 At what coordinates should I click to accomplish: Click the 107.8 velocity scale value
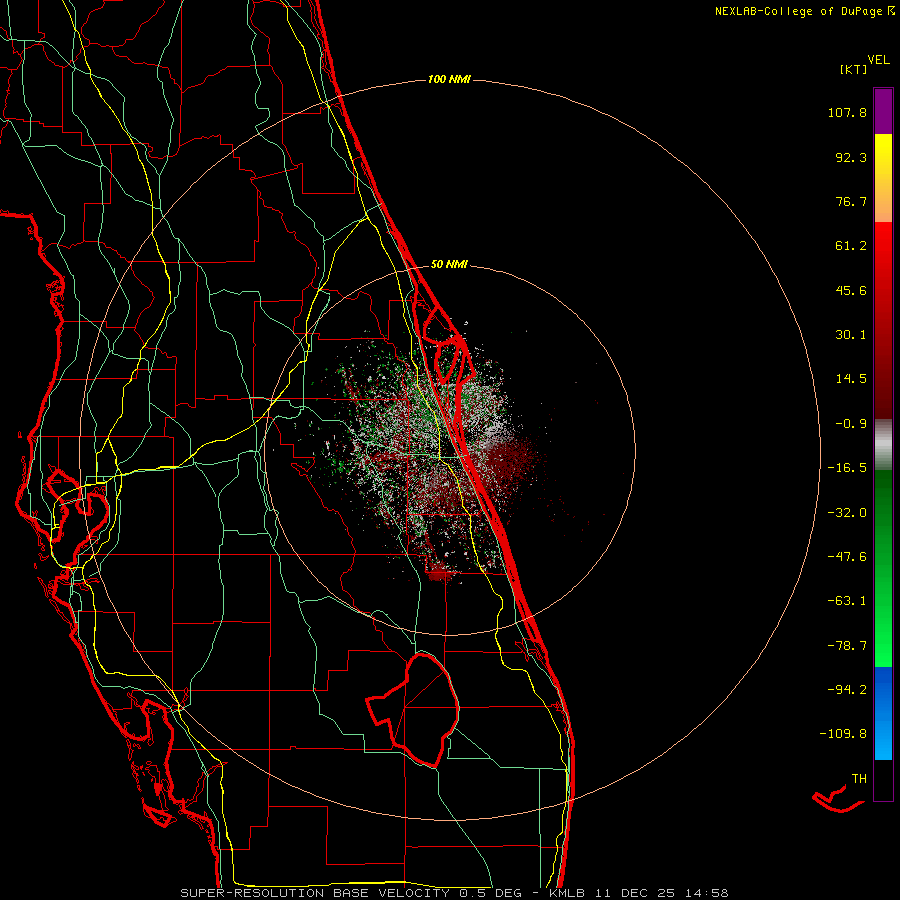847,112
